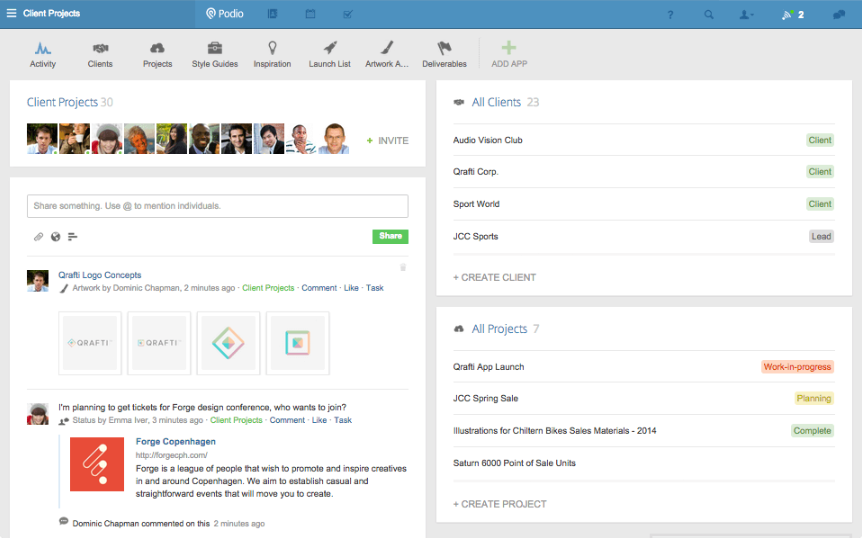Open the account profile dropdown
The image size is (862, 538).
(x=746, y=15)
